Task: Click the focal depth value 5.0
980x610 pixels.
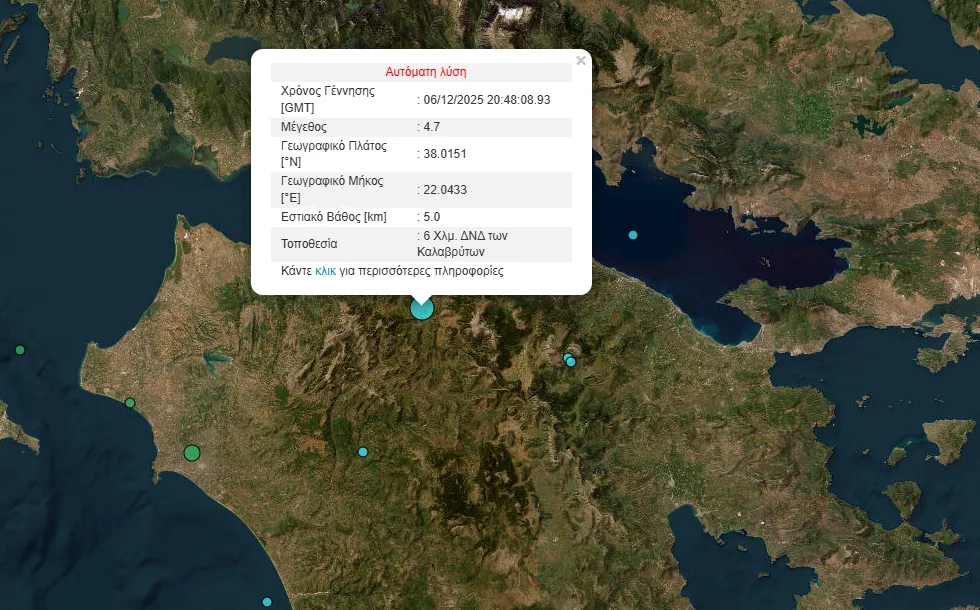Action: tap(432, 217)
